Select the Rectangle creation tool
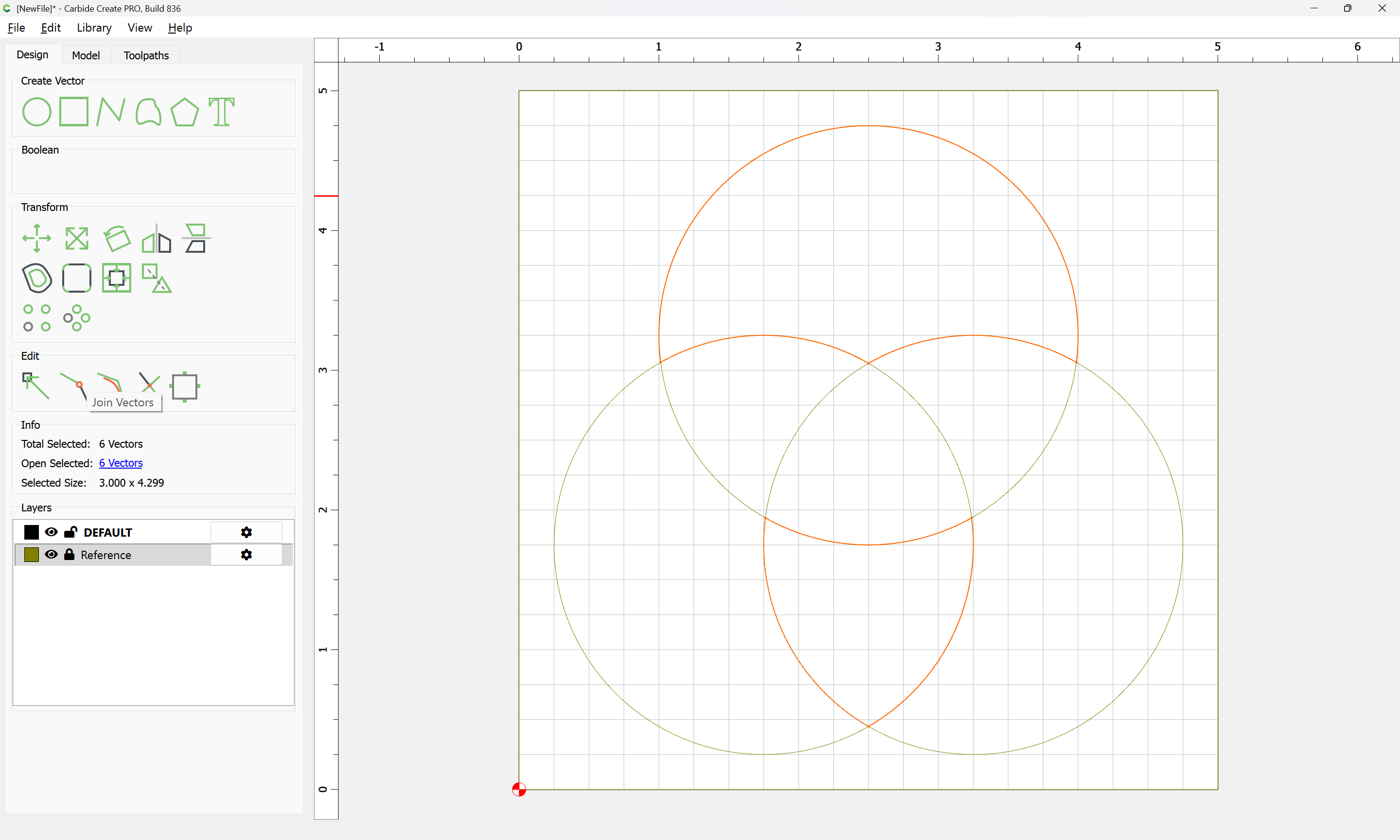This screenshot has width=1400, height=840. (x=73, y=111)
